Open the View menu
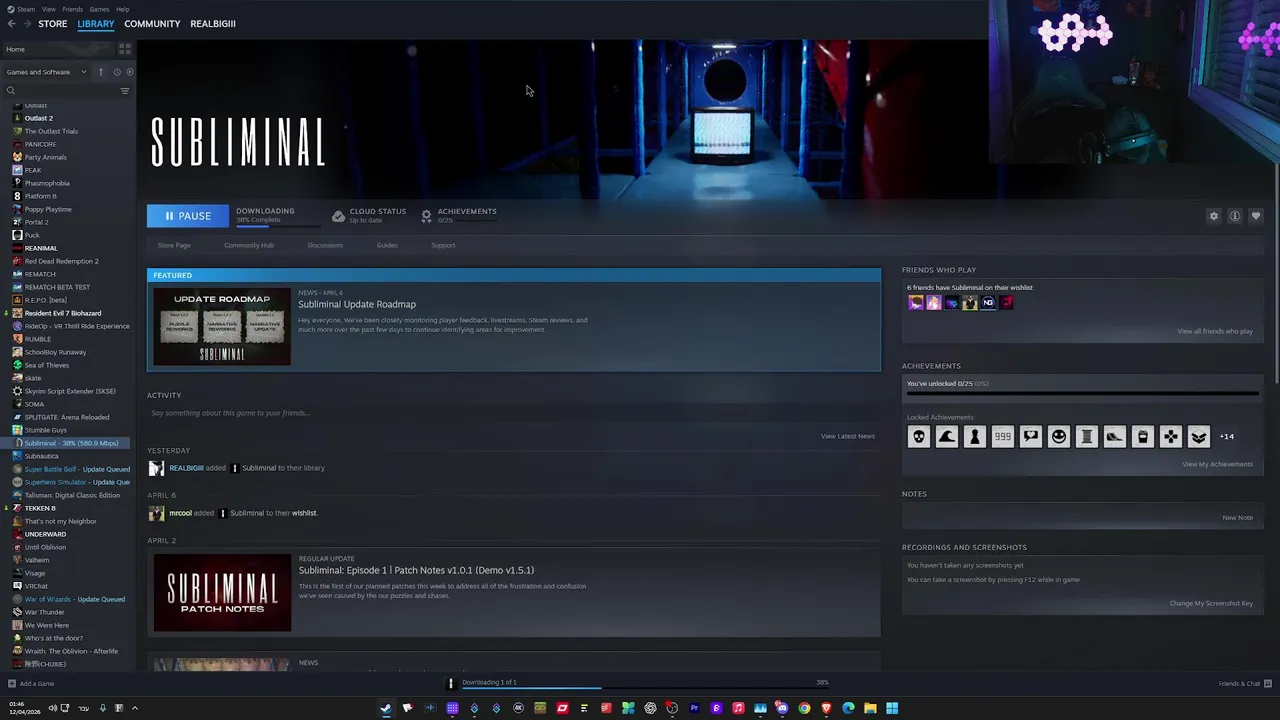 (48, 9)
